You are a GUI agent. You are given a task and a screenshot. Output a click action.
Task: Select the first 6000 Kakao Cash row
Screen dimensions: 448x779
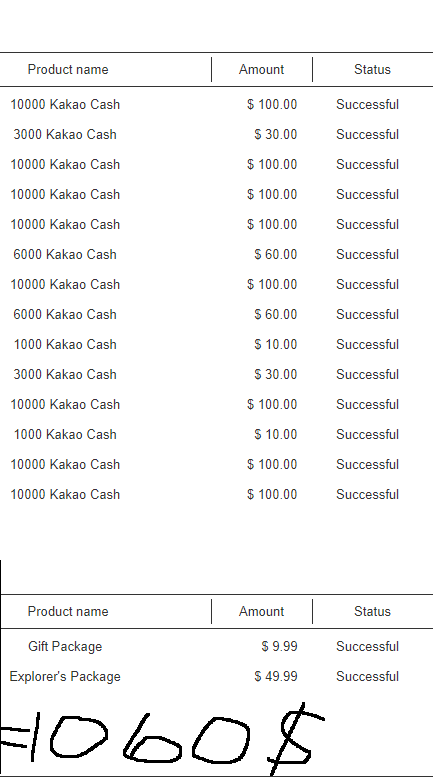(x=216, y=254)
